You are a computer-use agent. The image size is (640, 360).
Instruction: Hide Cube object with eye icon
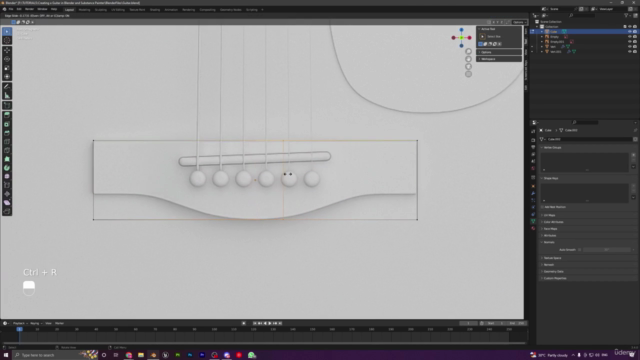(629, 31)
